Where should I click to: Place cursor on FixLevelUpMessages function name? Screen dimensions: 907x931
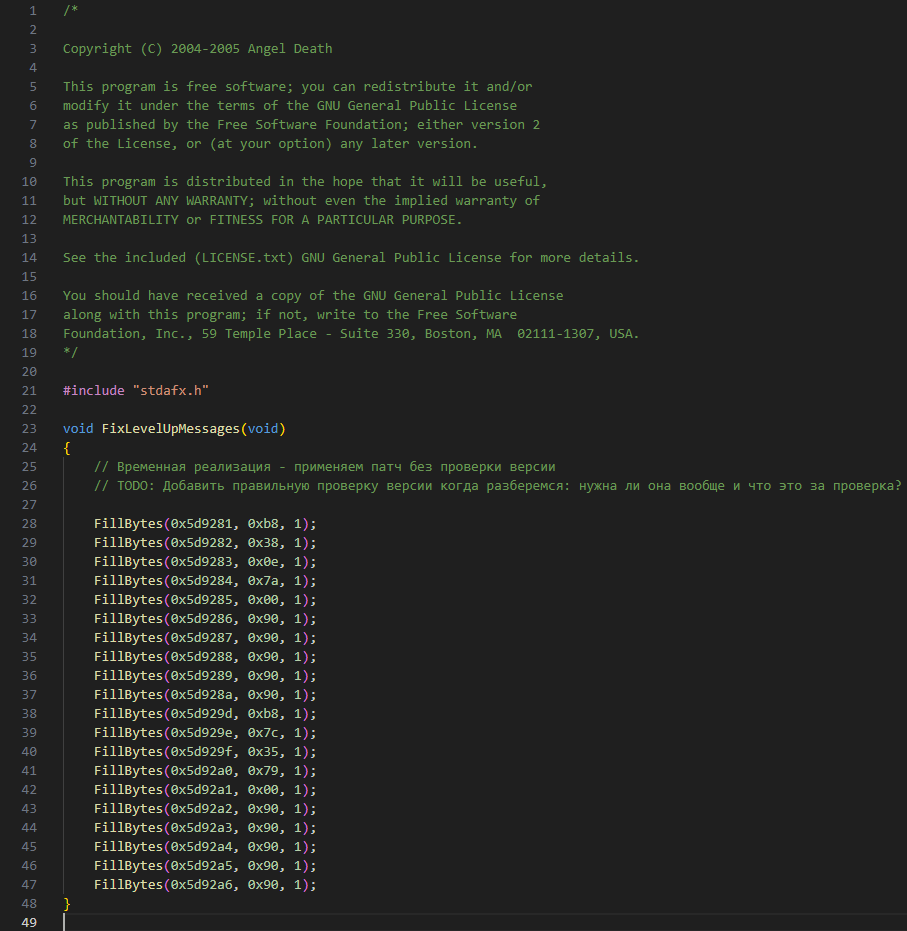[x=171, y=429]
